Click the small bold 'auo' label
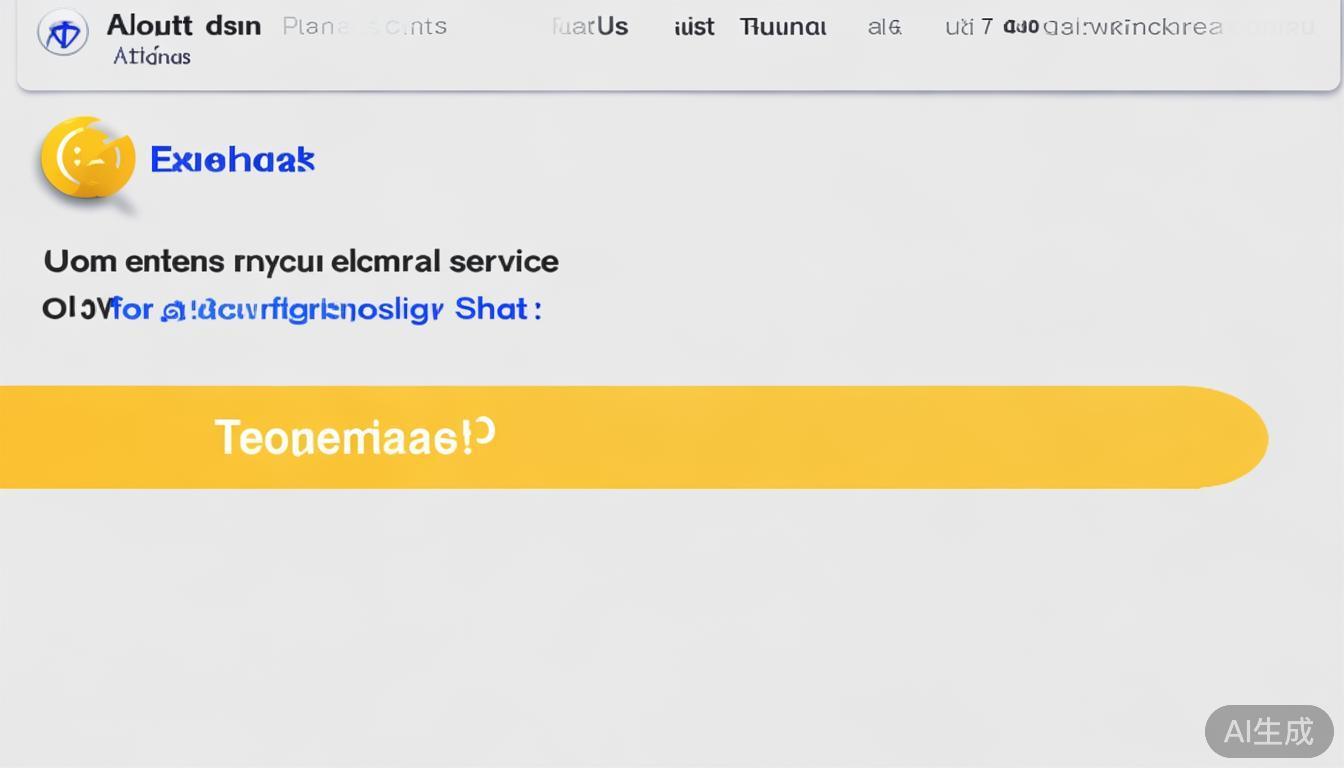This screenshot has width=1344, height=768. point(1020,27)
